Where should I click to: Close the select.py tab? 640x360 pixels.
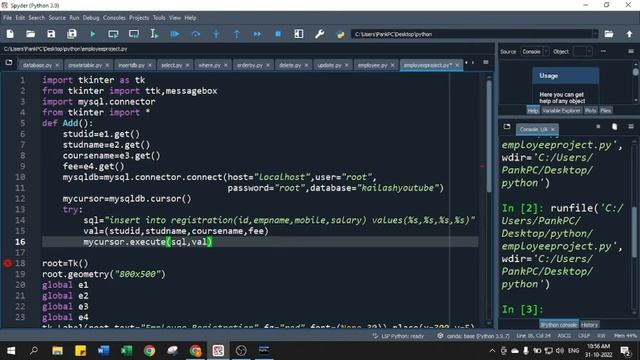[187, 65]
